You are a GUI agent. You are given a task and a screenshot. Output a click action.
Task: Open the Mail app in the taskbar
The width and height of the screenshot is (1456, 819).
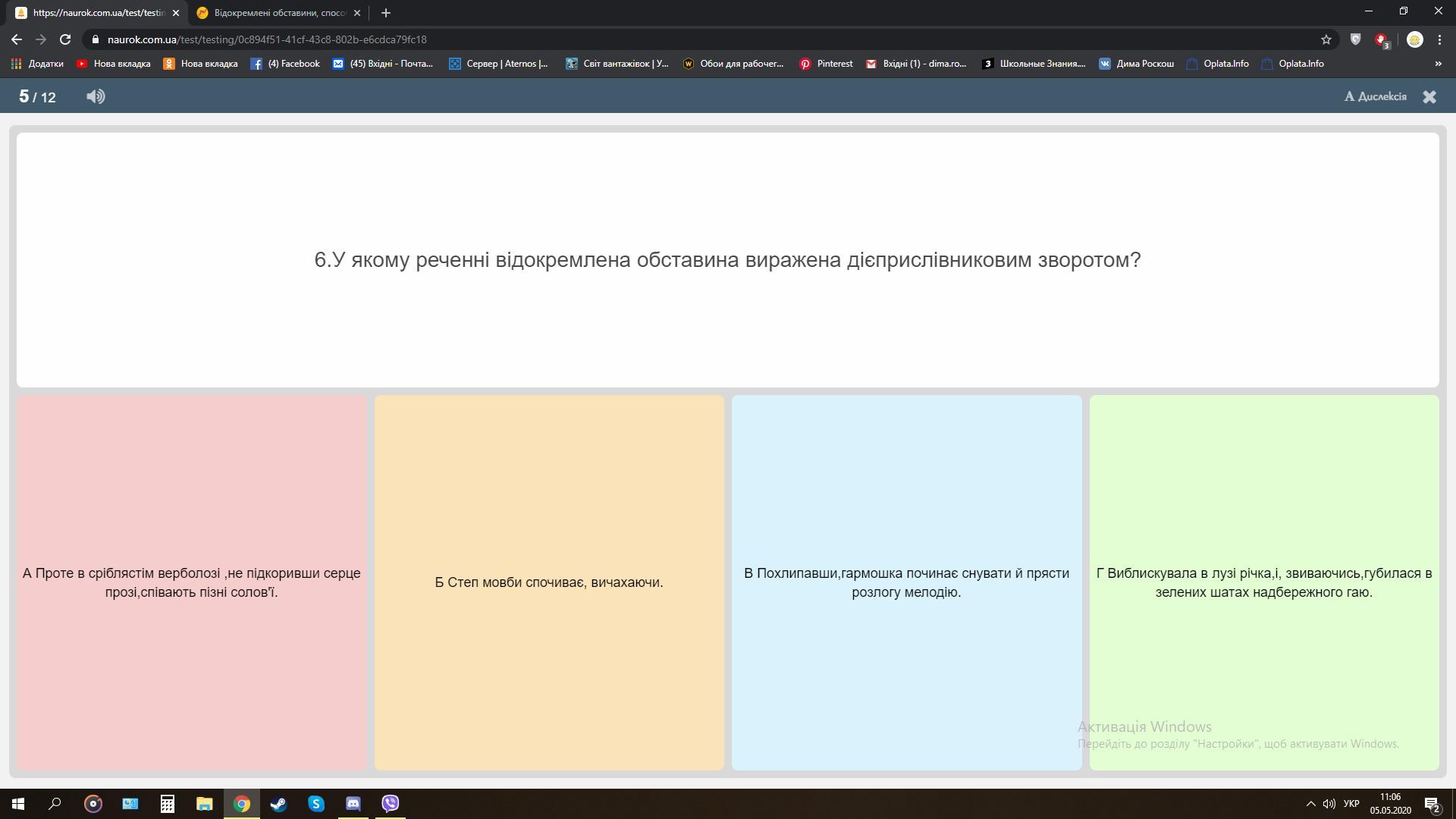click(x=130, y=804)
